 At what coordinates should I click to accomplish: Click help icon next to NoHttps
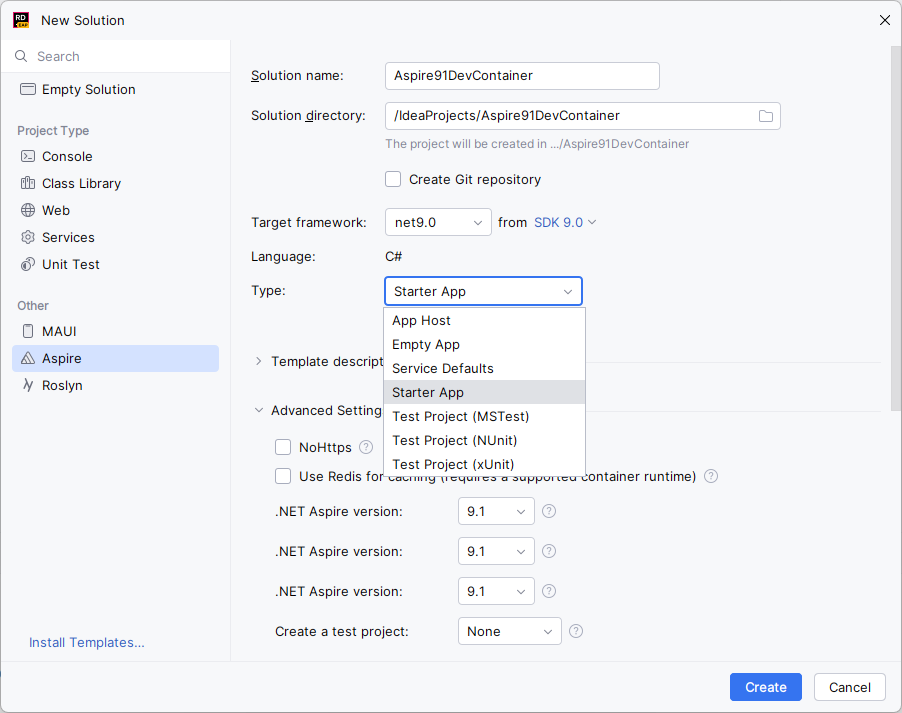click(366, 448)
